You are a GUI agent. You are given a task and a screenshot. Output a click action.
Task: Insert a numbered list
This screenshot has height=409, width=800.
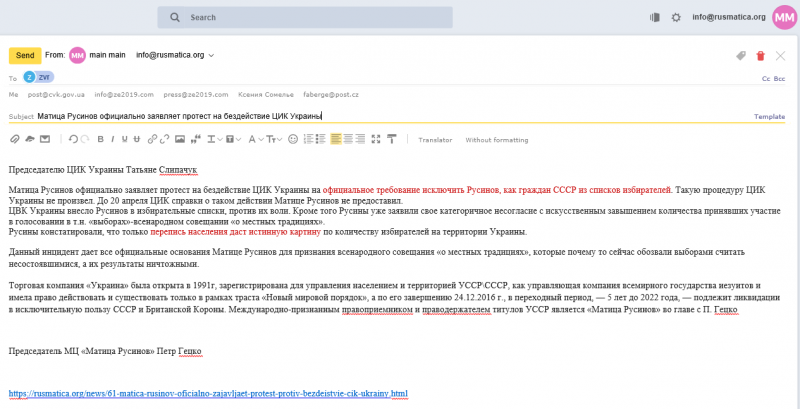point(308,139)
